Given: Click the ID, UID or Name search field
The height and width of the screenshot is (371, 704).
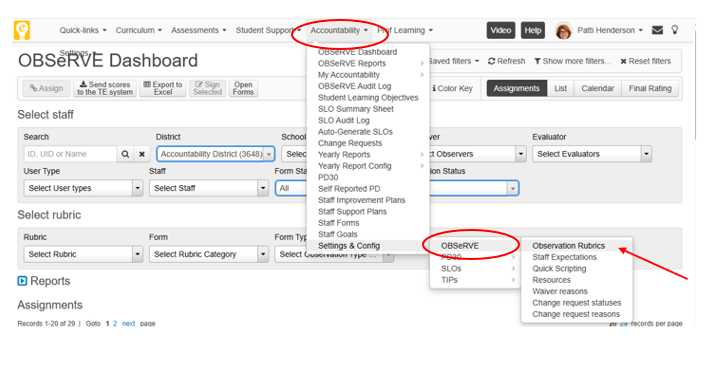Looking at the screenshot, I should tap(70, 154).
